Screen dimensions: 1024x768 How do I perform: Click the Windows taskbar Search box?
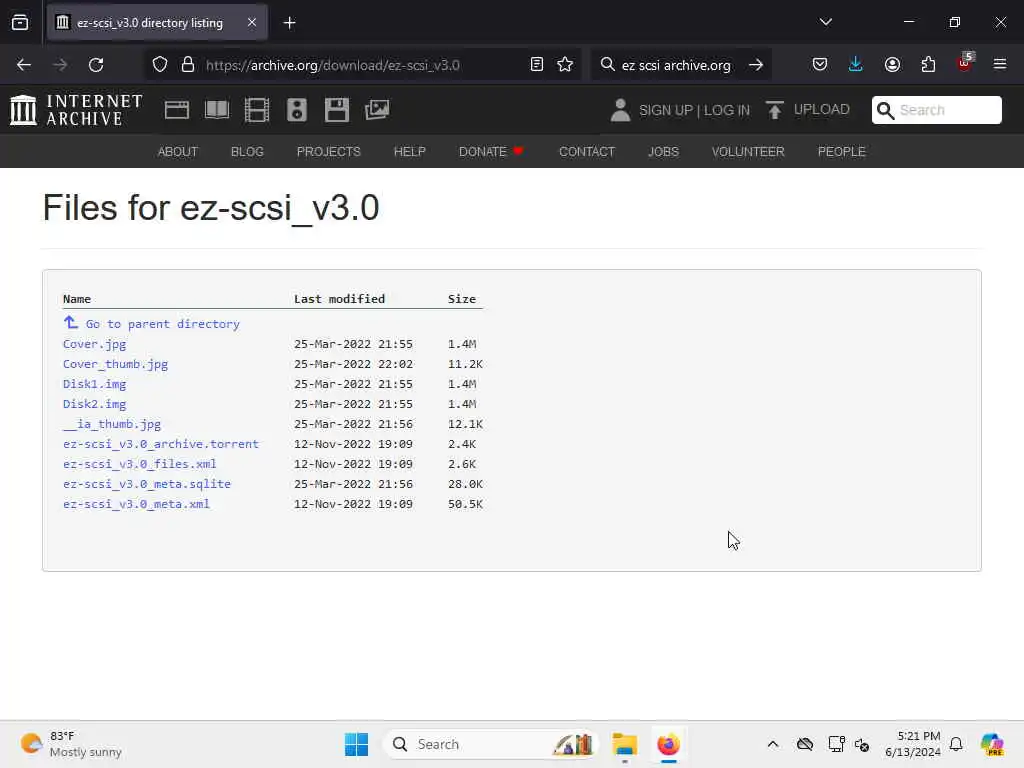coord(491,744)
